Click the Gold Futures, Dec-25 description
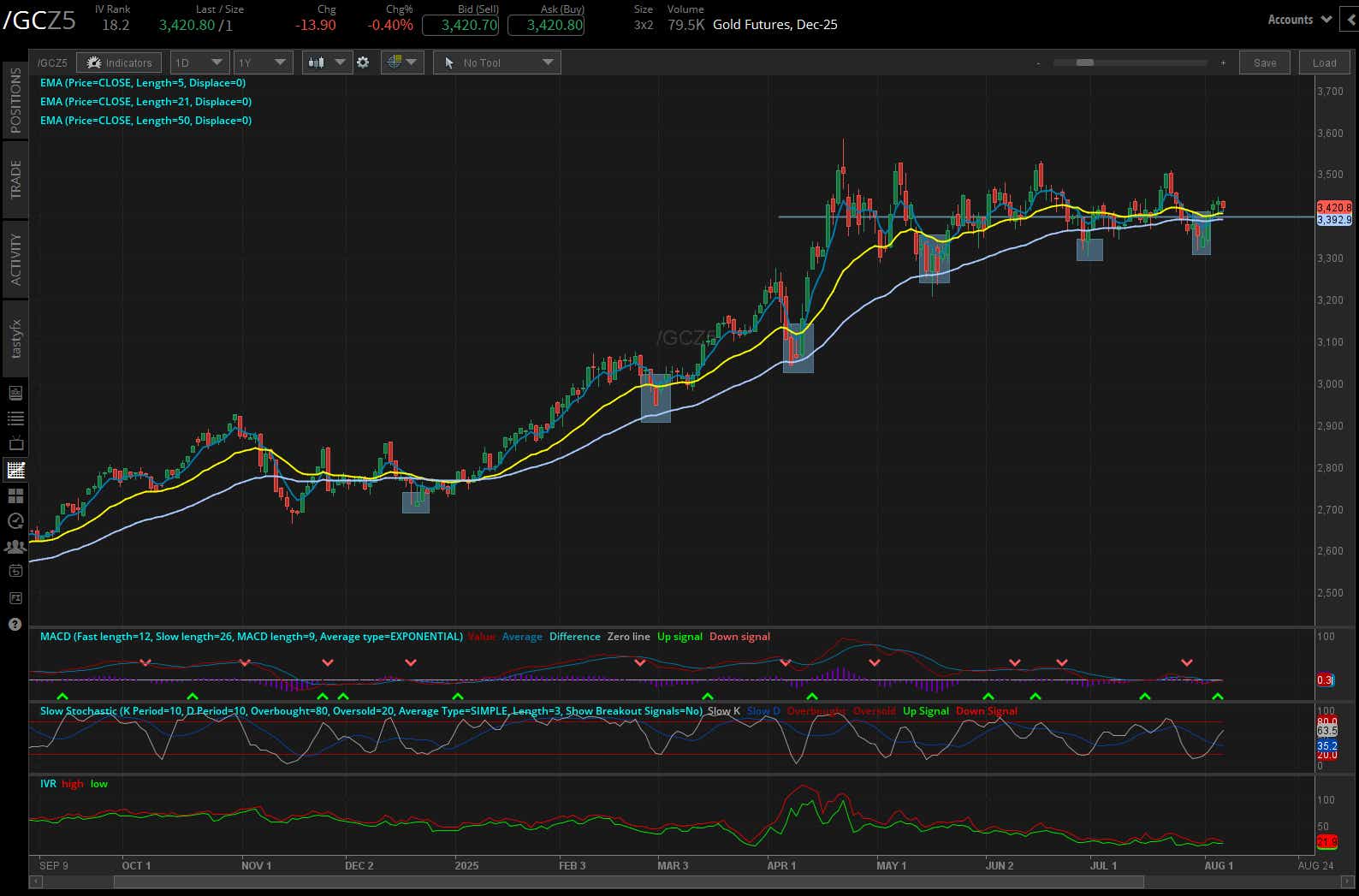The height and width of the screenshot is (896, 1359). [775, 25]
